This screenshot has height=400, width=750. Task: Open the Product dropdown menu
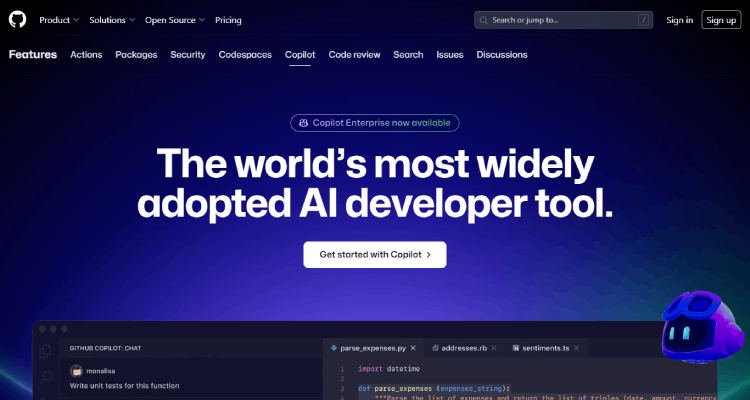59,20
